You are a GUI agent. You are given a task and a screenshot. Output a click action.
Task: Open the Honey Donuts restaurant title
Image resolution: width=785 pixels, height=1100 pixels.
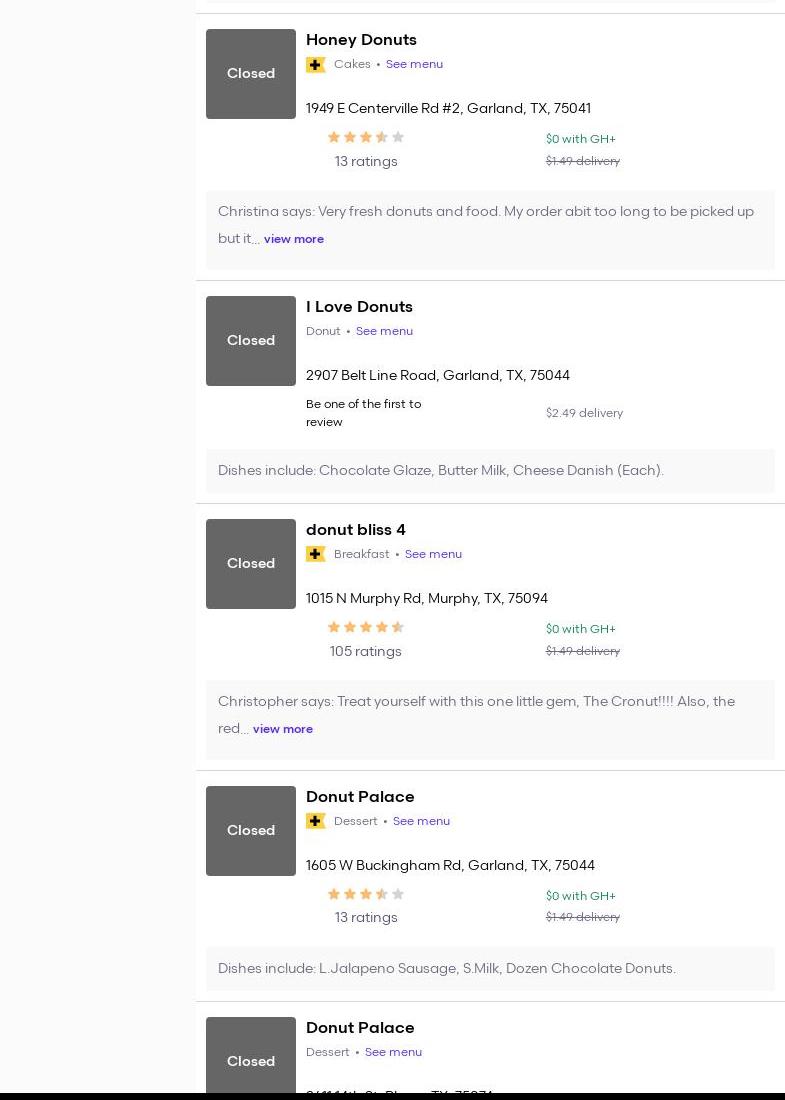point(361,40)
